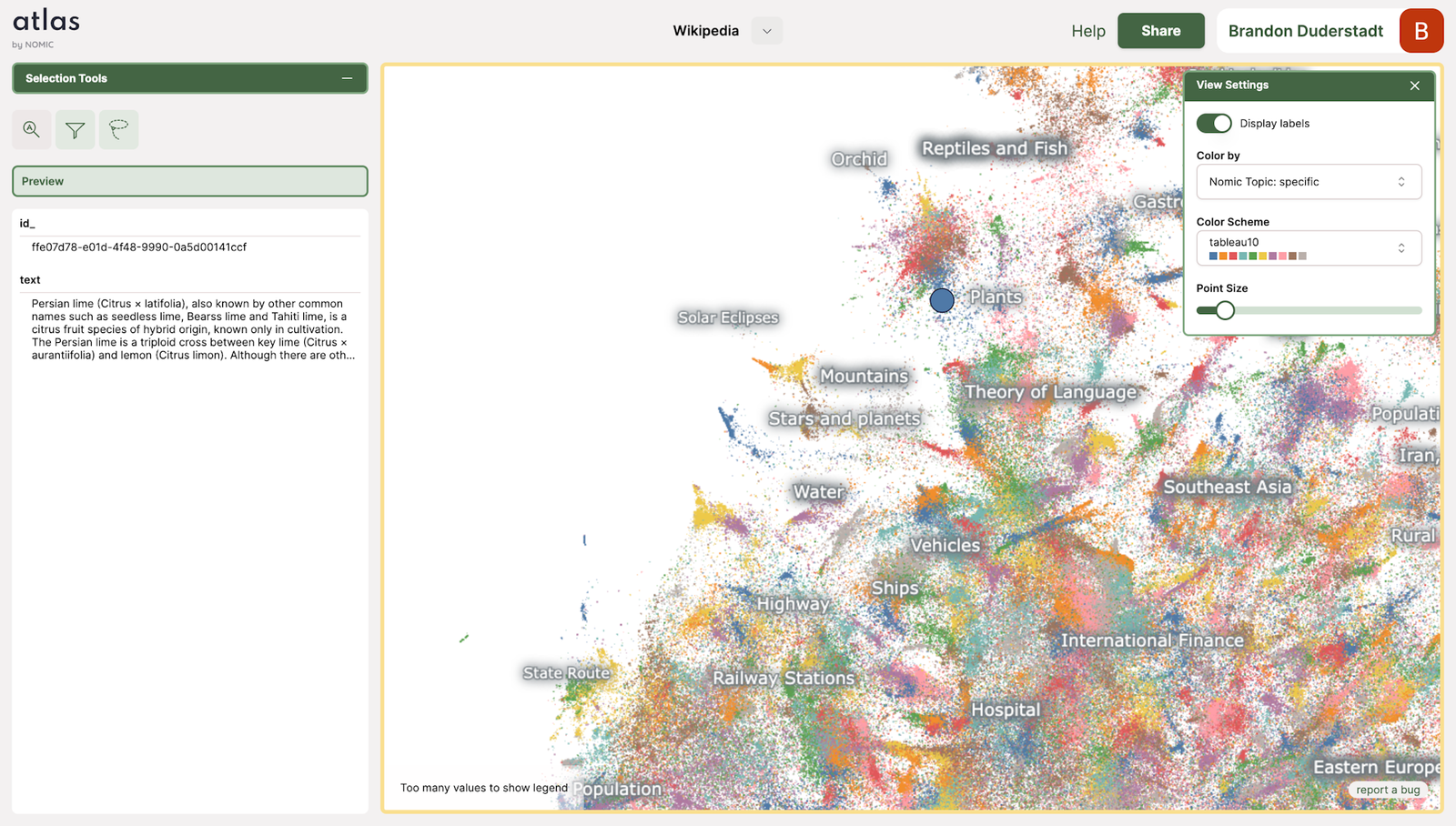Open the Help link

(x=1088, y=31)
